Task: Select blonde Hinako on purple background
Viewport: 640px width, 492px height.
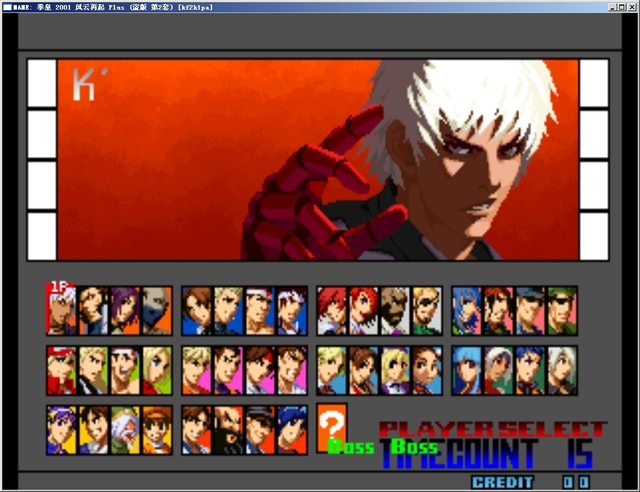Action: (x=396, y=370)
